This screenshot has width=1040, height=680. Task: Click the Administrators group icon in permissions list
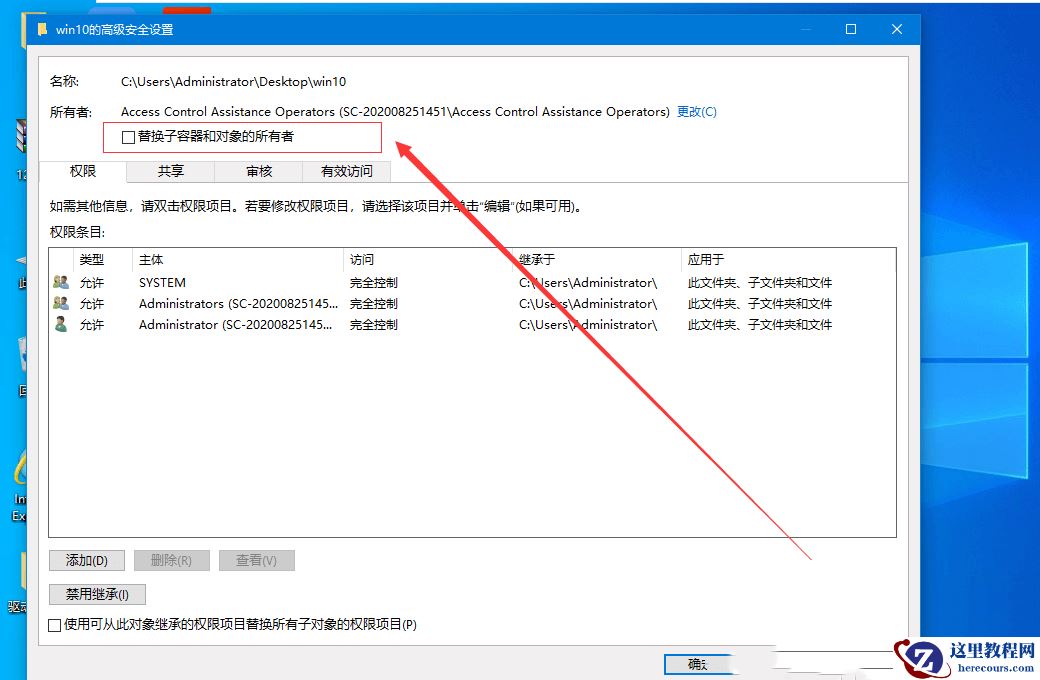61,303
